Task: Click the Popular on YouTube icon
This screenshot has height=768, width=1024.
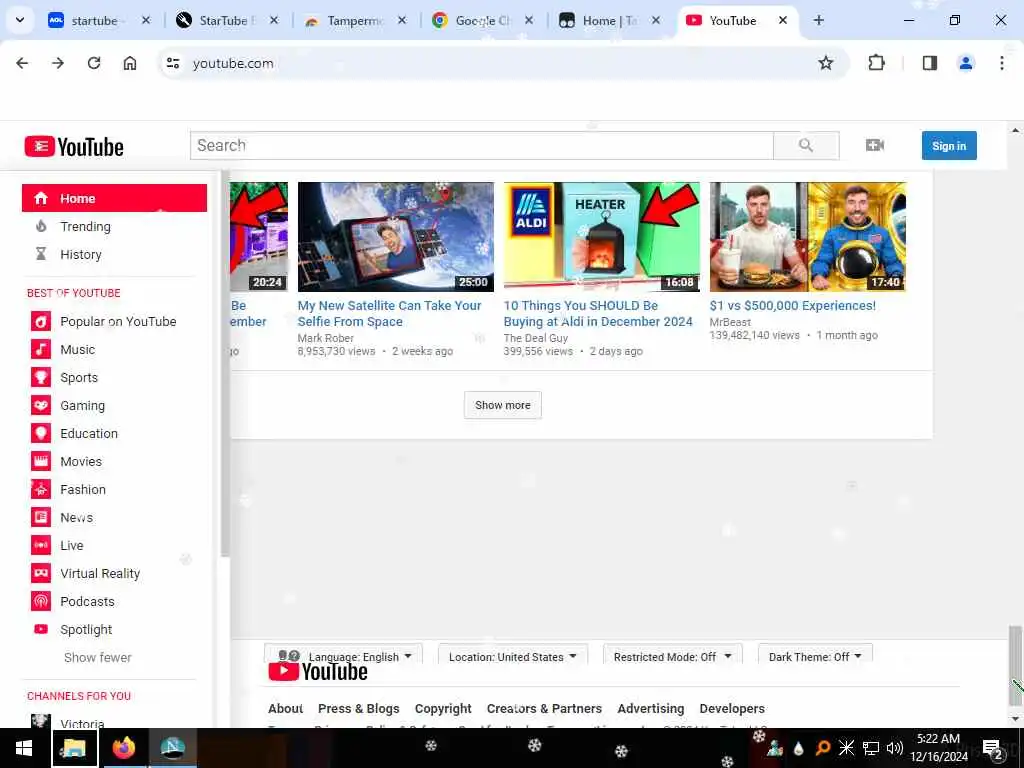Action: pos(40,321)
